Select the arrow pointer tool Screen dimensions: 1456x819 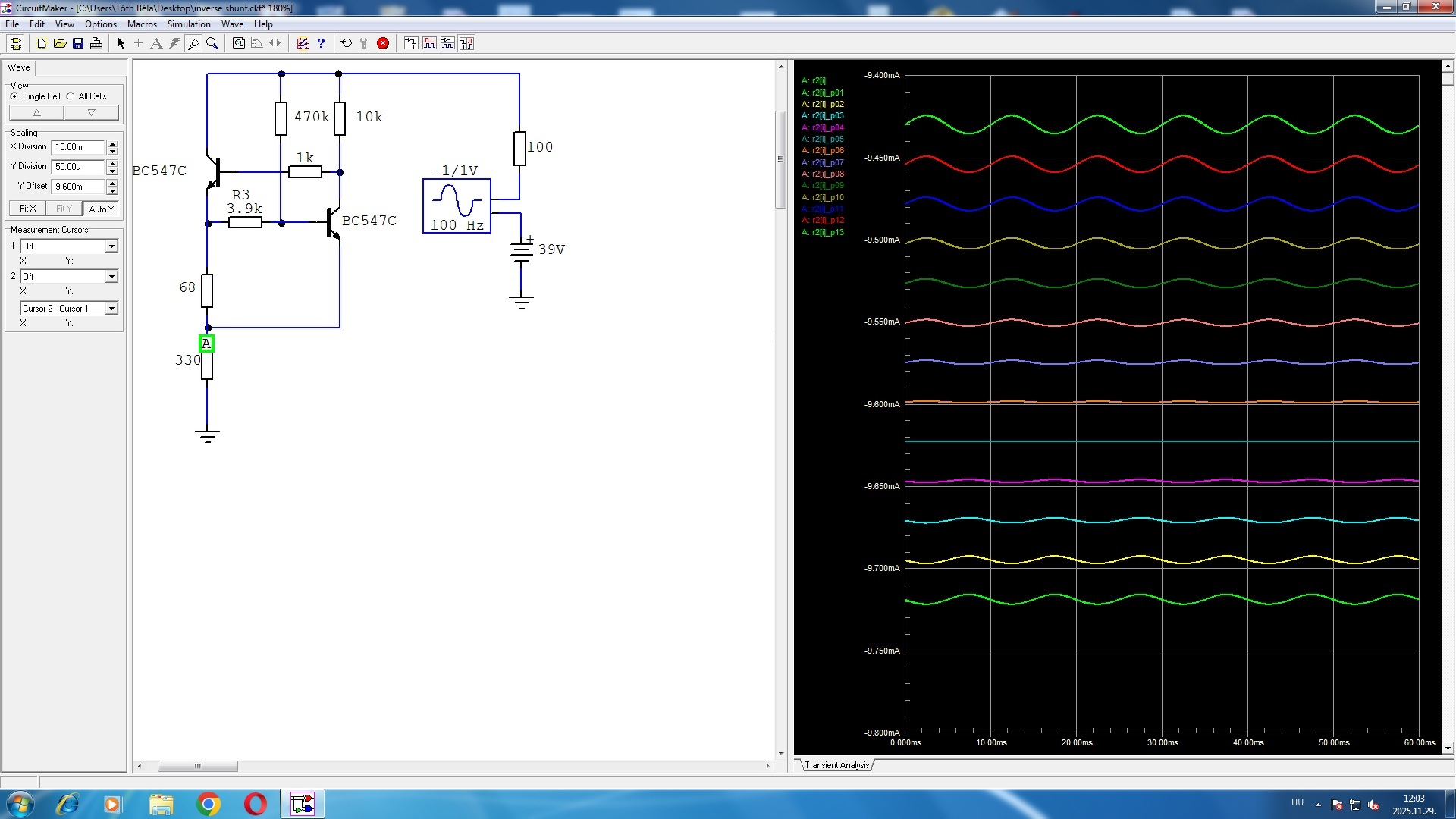point(121,43)
